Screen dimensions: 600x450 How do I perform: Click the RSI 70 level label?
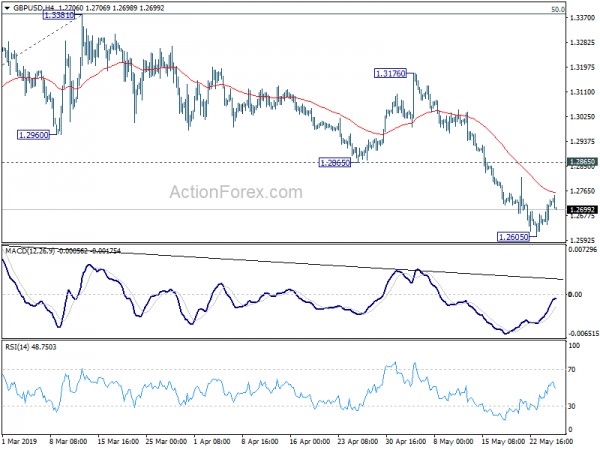(572, 370)
